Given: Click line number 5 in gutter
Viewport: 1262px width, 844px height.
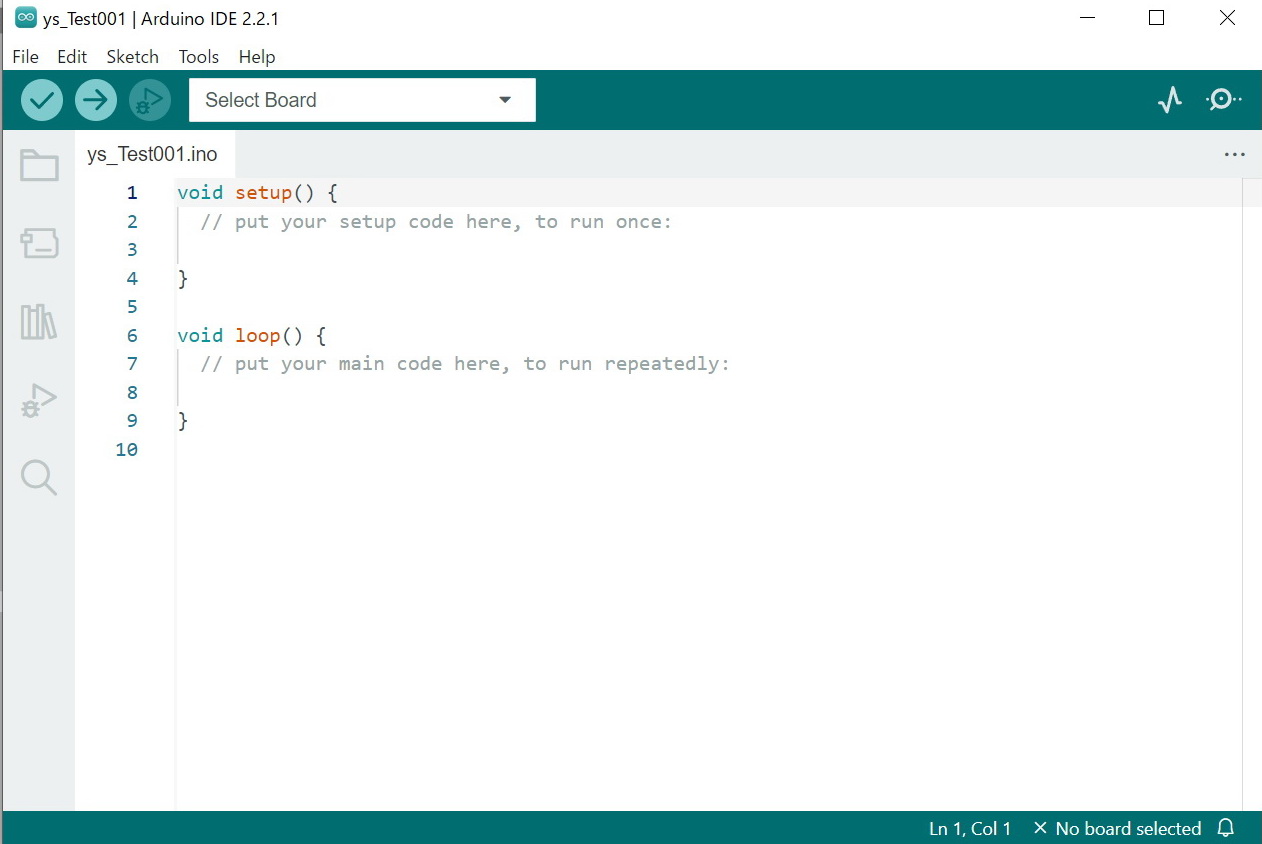Looking at the screenshot, I should pos(132,307).
